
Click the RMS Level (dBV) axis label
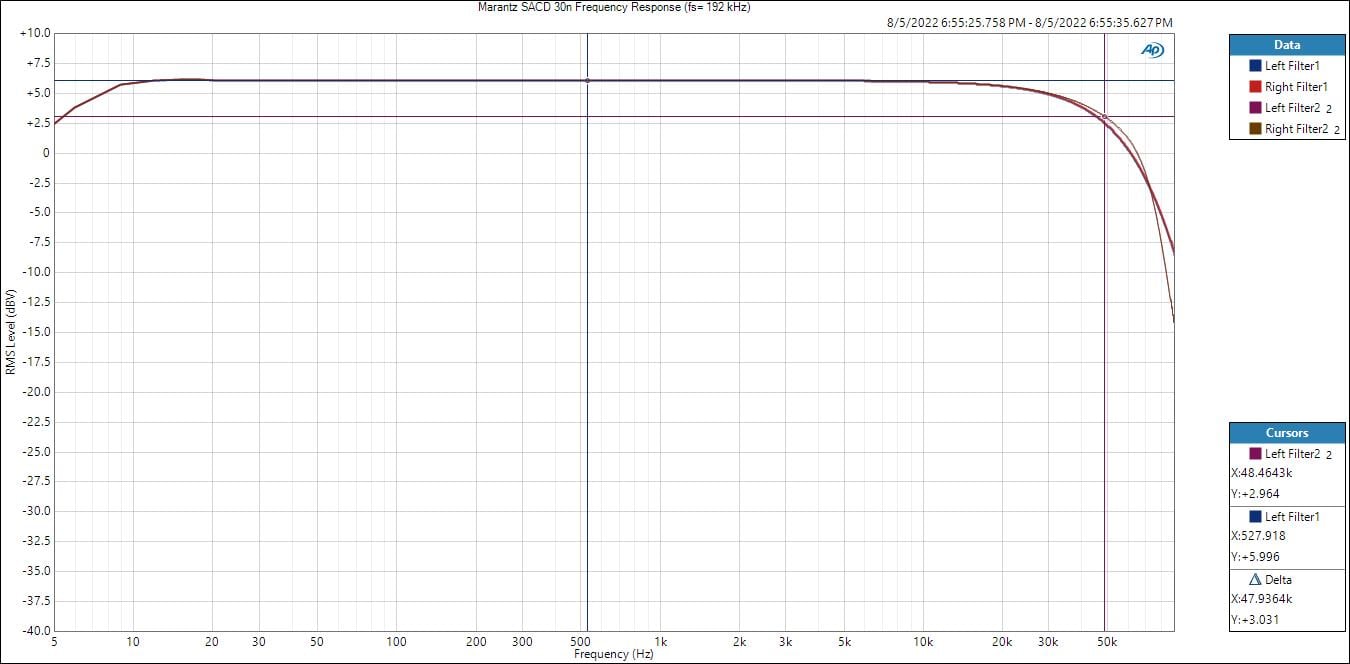coord(10,332)
